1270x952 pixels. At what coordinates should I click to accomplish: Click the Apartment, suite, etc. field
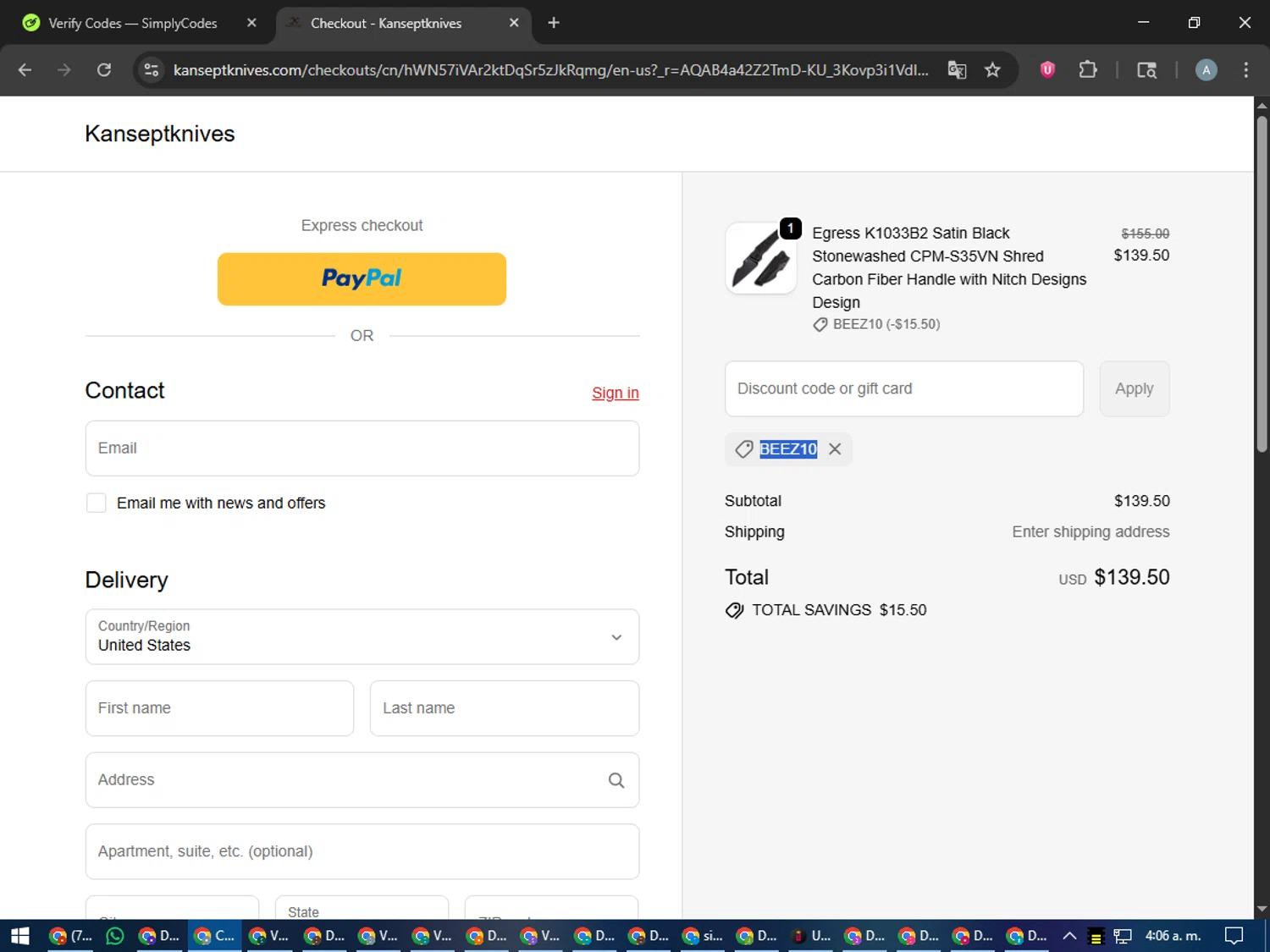pyautogui.click(x=362, y=851)
